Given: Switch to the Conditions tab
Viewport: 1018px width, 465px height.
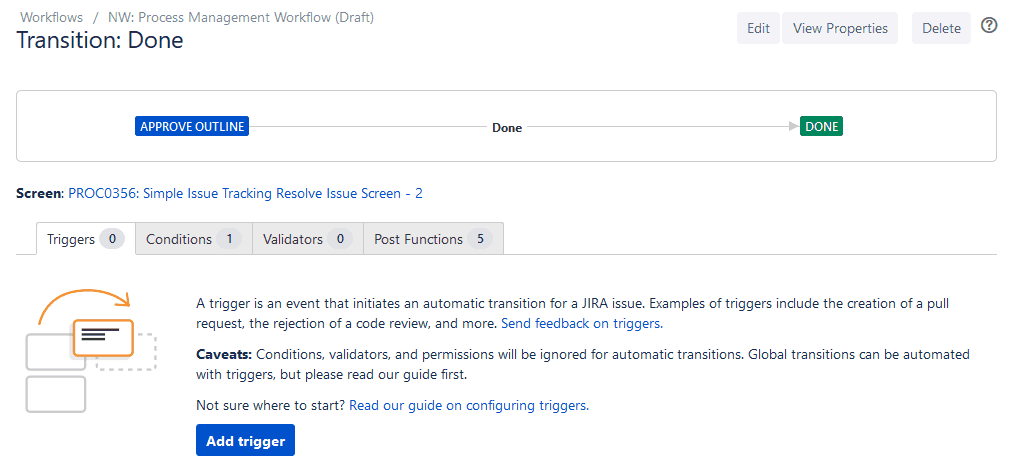Looking at the screenshot, I should [179, 239].
